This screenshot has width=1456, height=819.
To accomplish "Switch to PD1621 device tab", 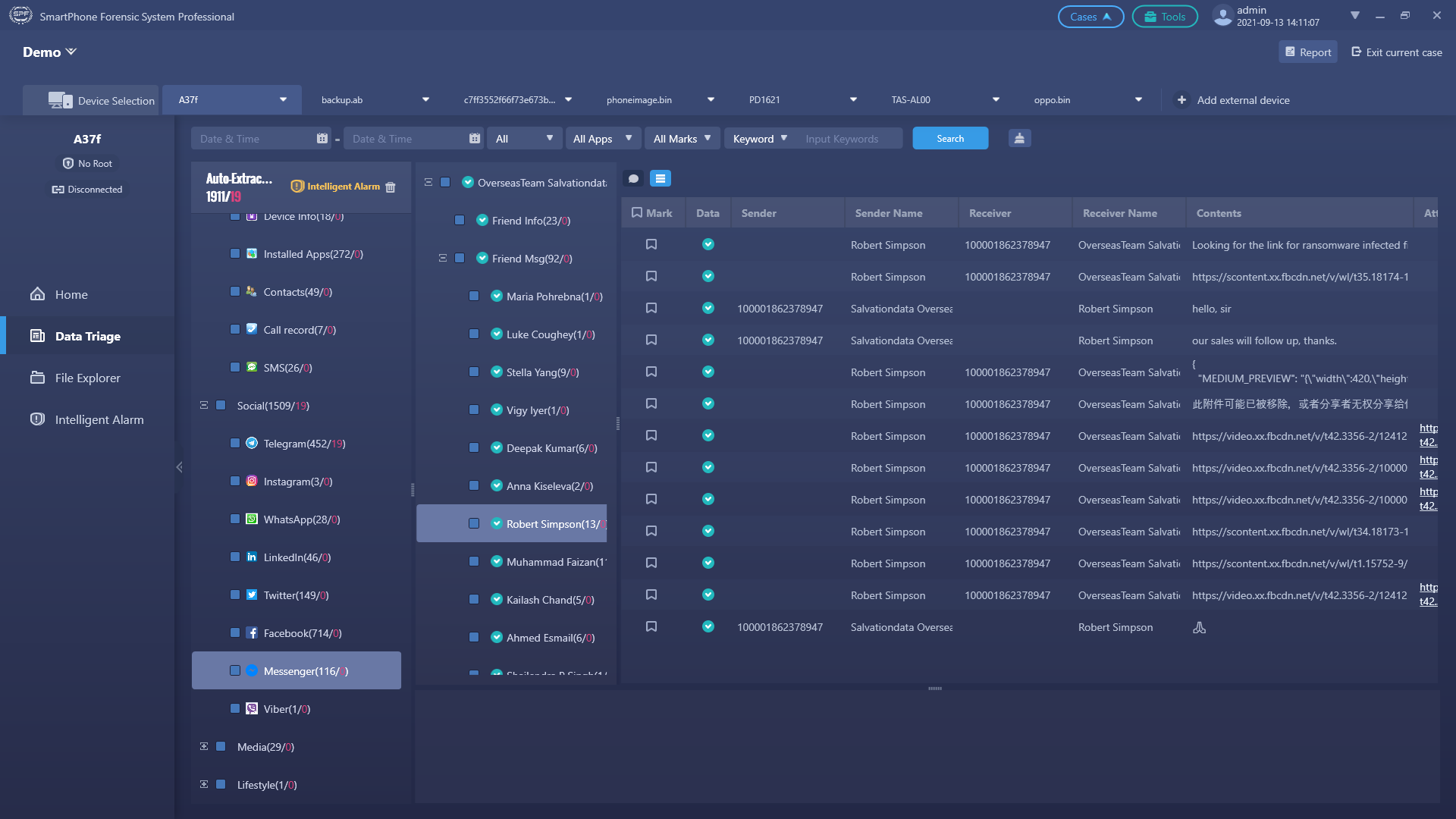I will click(802, 100).
